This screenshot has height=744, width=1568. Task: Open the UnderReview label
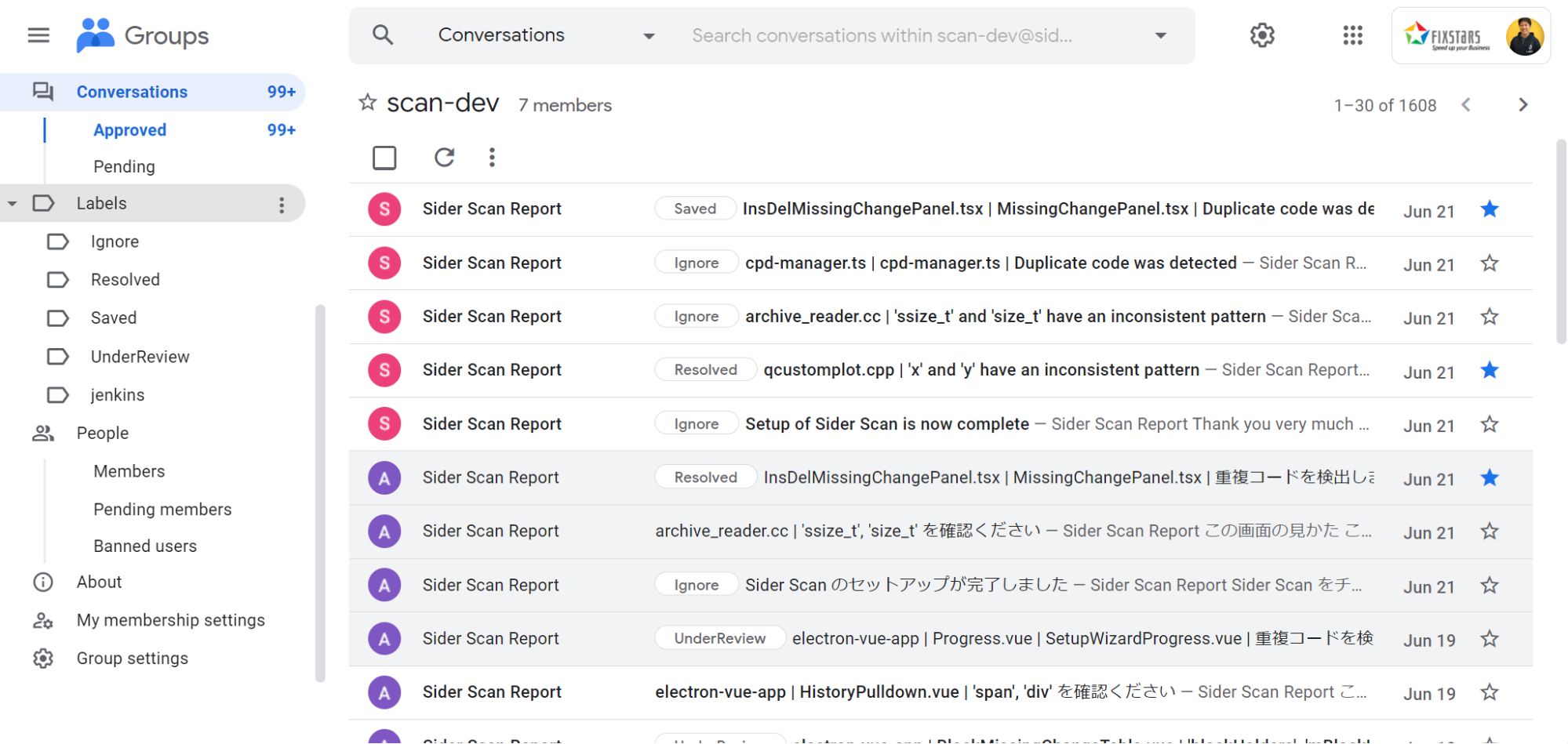pyautogui.click(x=140, y=357)
